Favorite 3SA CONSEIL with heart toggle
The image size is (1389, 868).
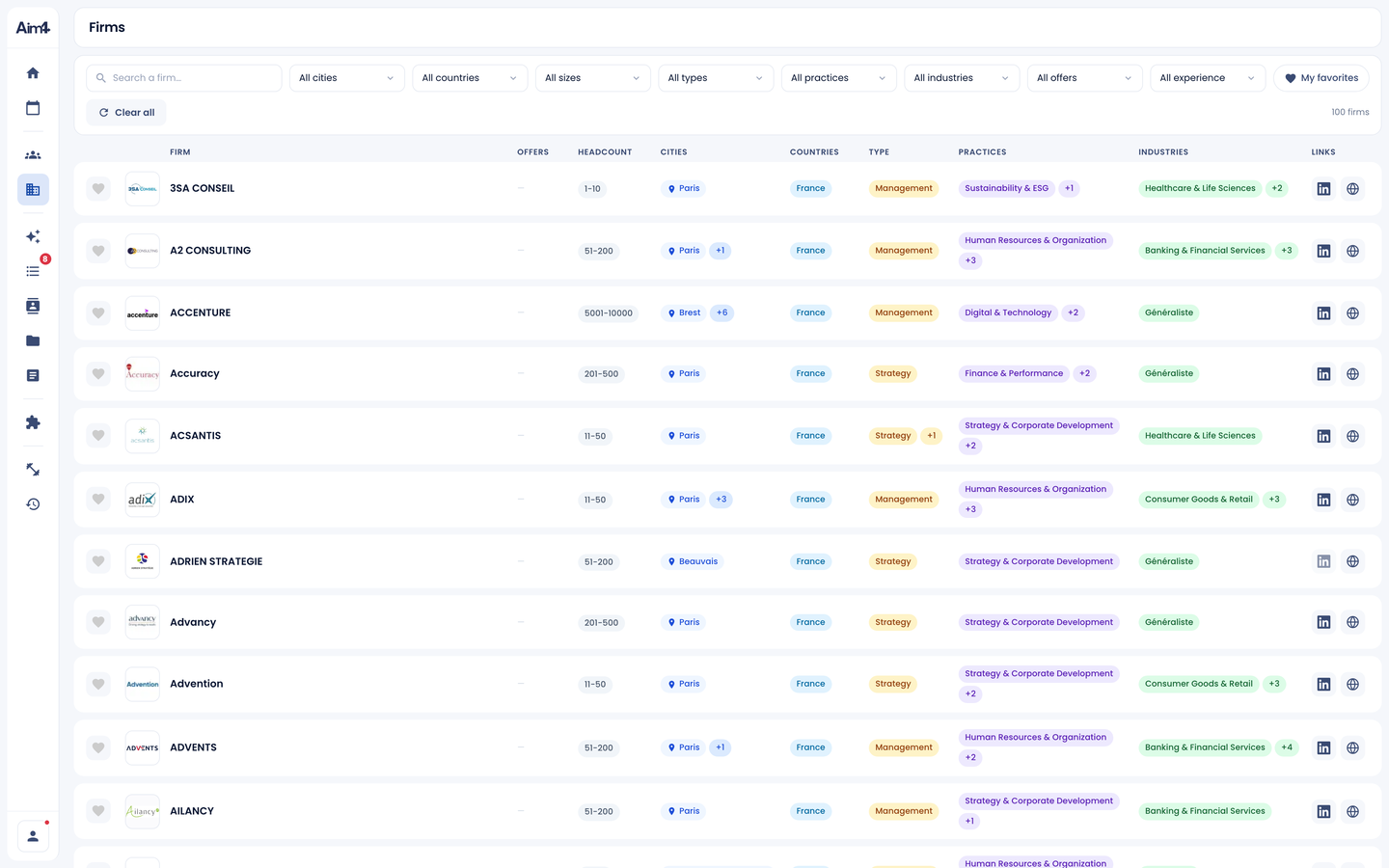click(98, 189)
